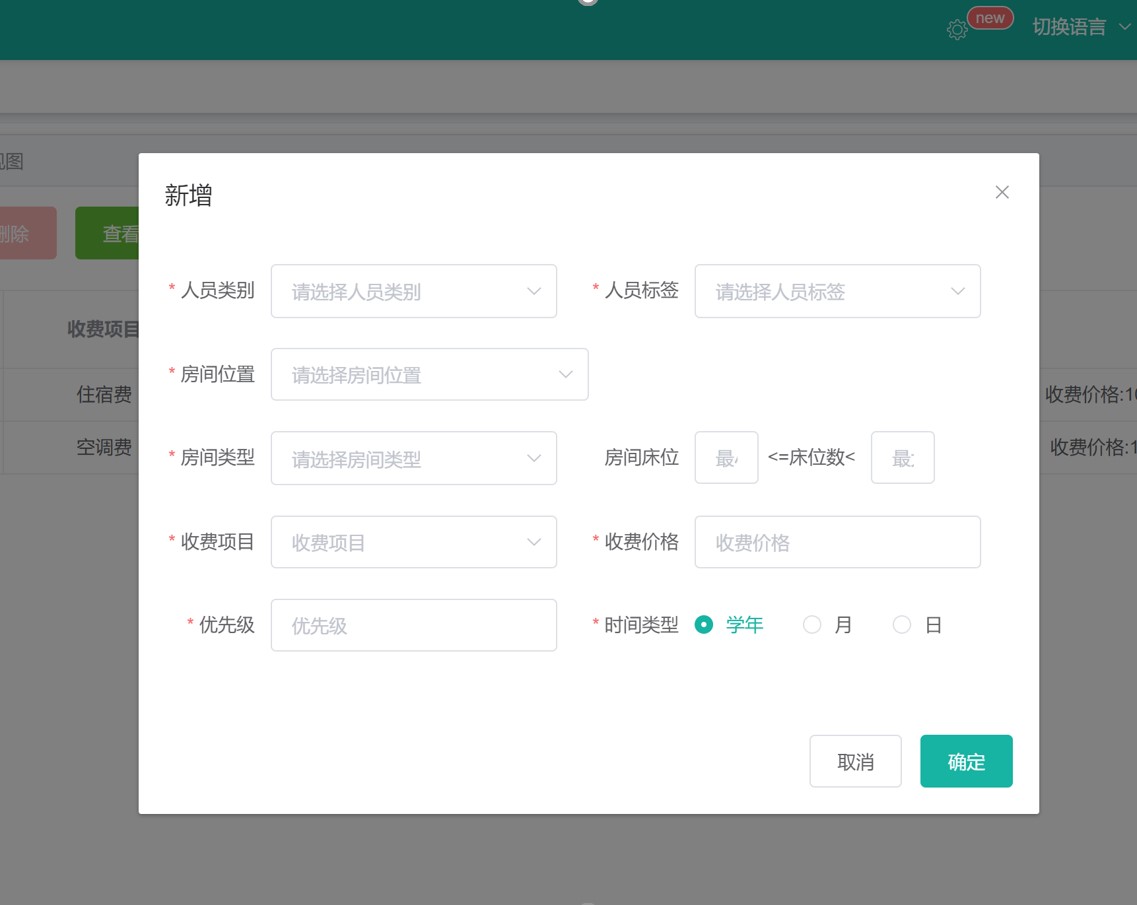This screenshot has height=905, width=1137.
Task: Click the maximum bed count input
Action: pos(902,458)
